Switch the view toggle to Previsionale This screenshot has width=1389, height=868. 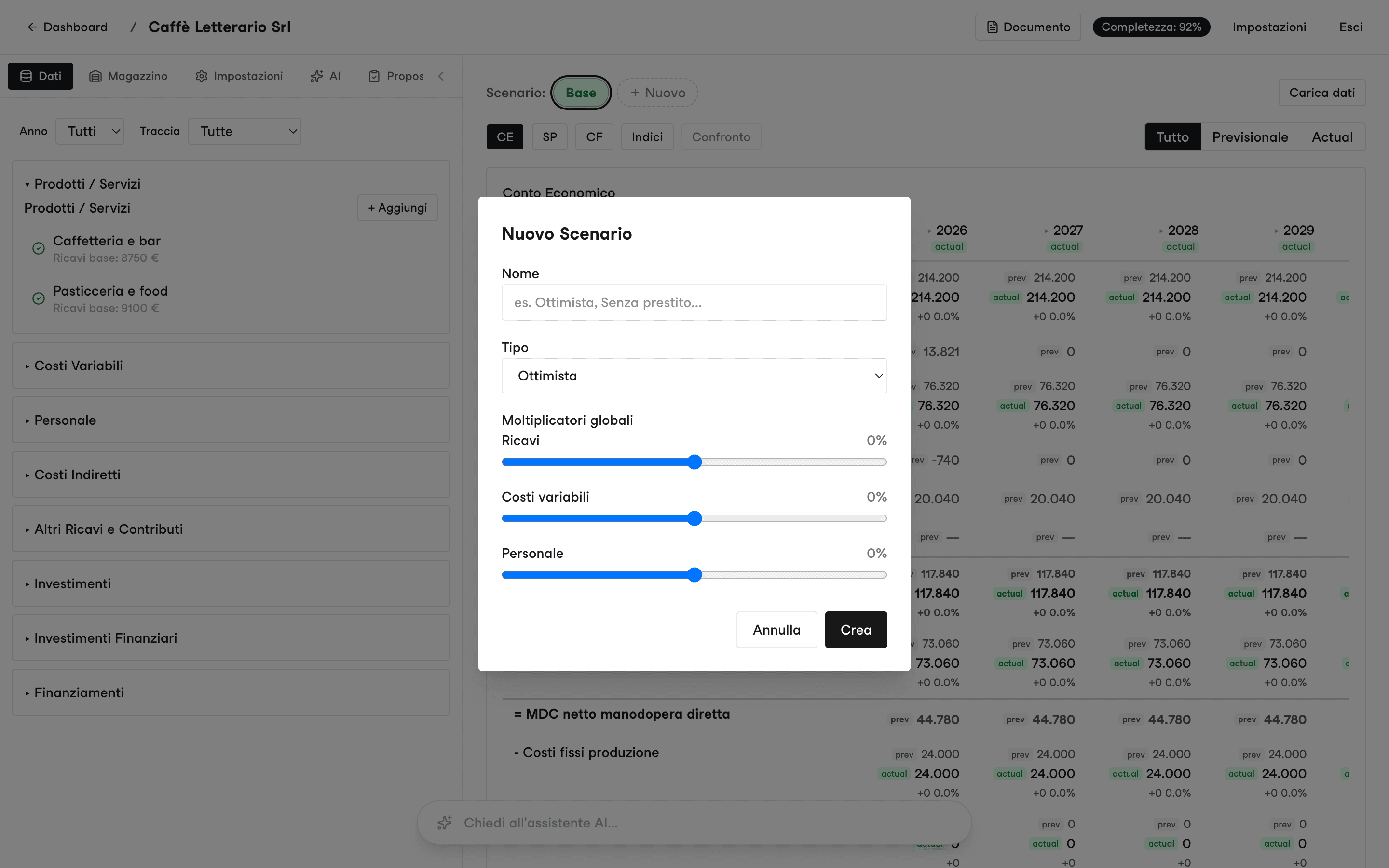pyautogui.click(x=1250, y=137)
